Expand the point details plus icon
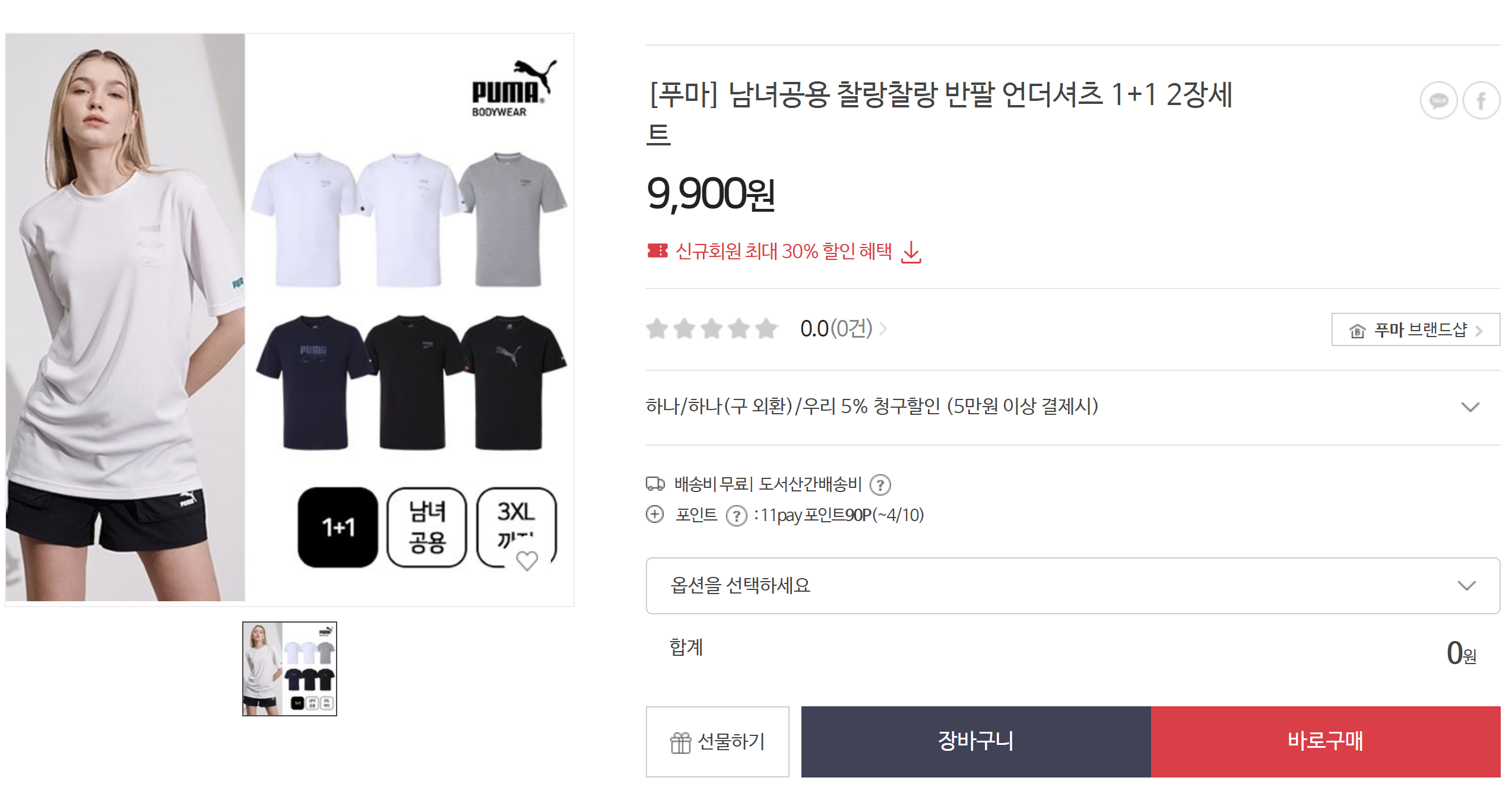 coord(655,514)
